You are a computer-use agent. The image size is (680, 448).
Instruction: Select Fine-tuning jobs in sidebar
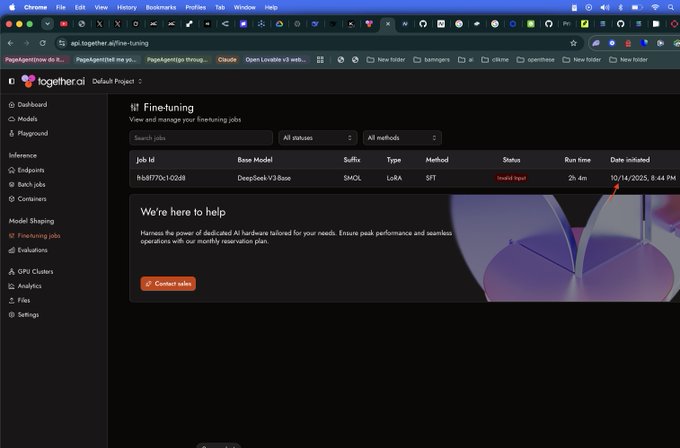tap(34, 235)
